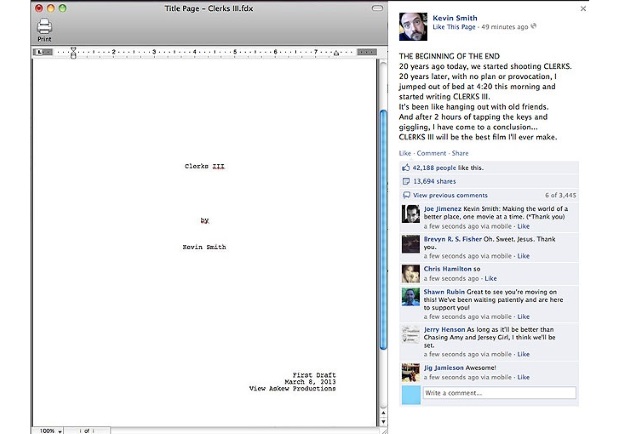The image size is (620, 434).
Task: Click the toolbar toggle pill in title bar
Action: (x=377, y=8)
